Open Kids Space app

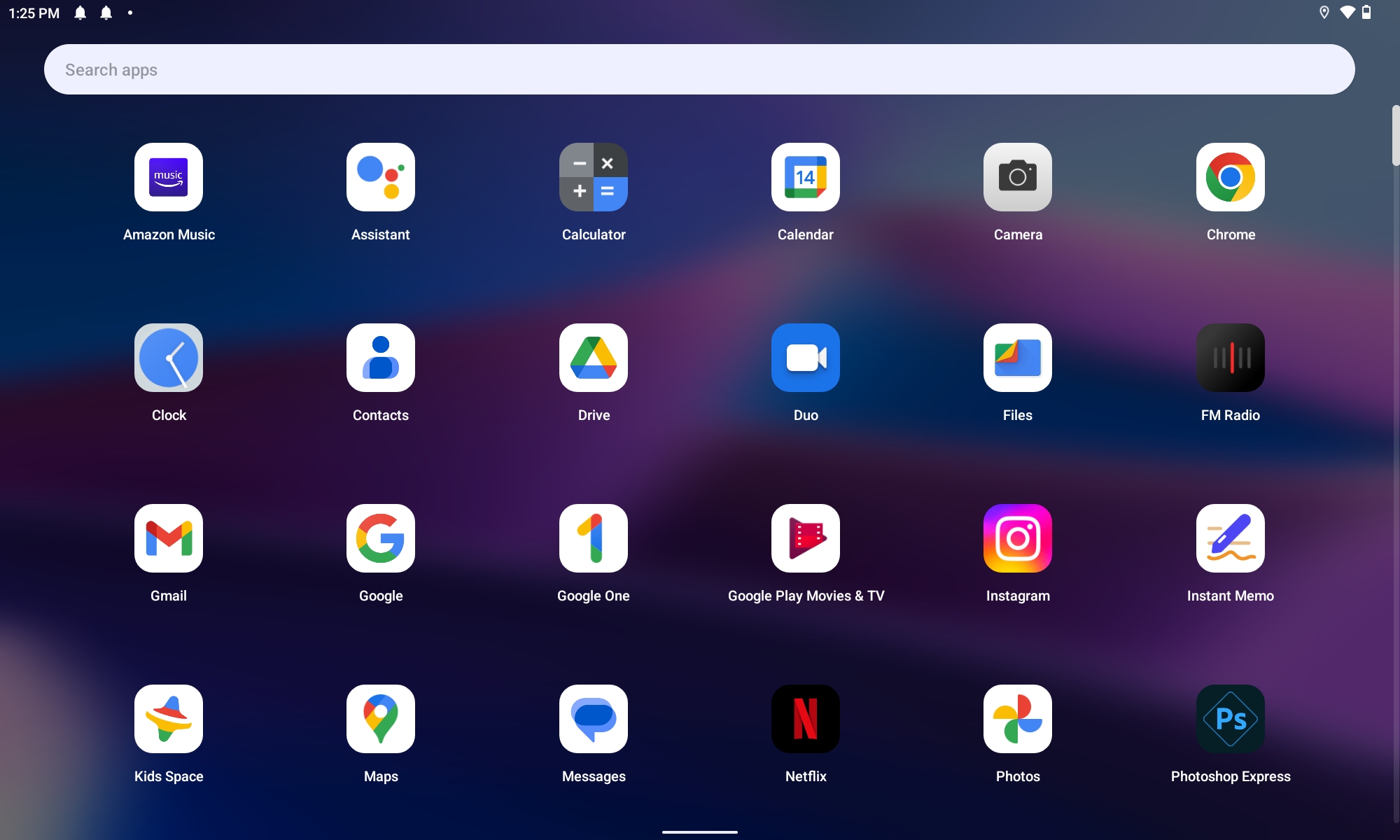(x=168, y=719)
